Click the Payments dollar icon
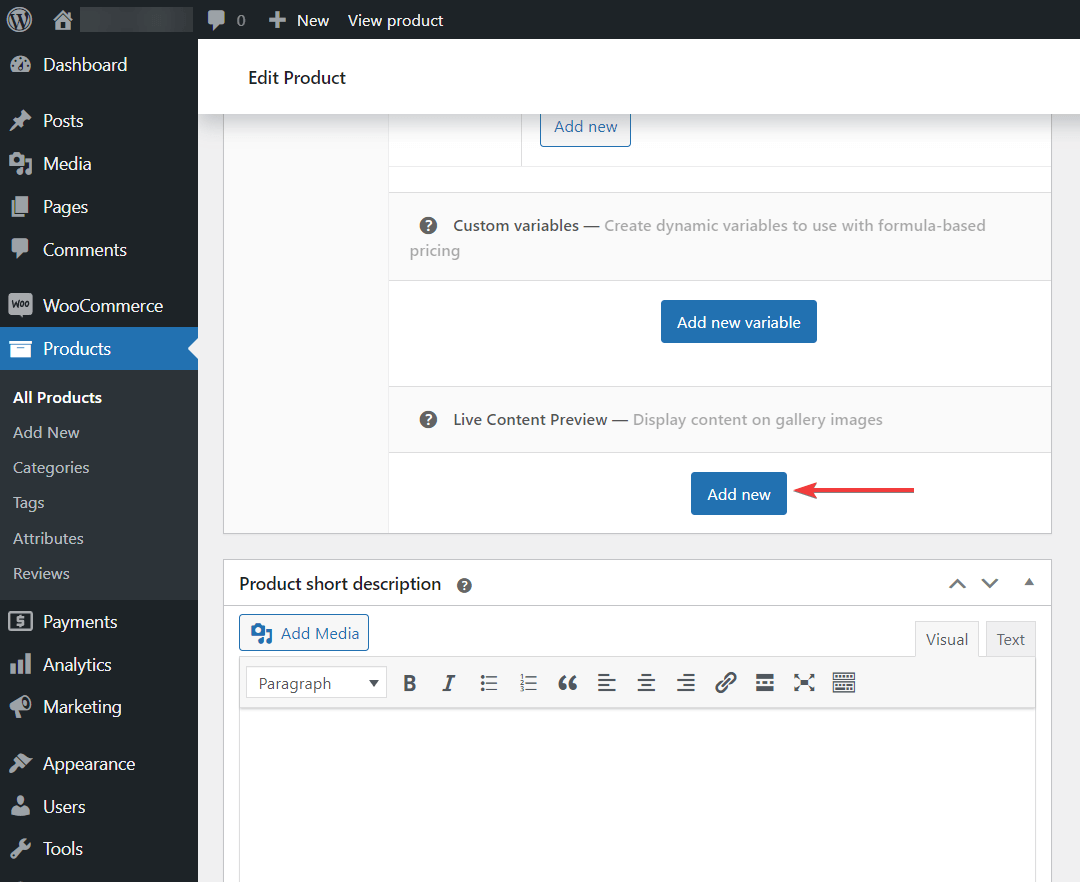Image resolution: width=1080 pixels, height=882 pixels. [21, 621]
